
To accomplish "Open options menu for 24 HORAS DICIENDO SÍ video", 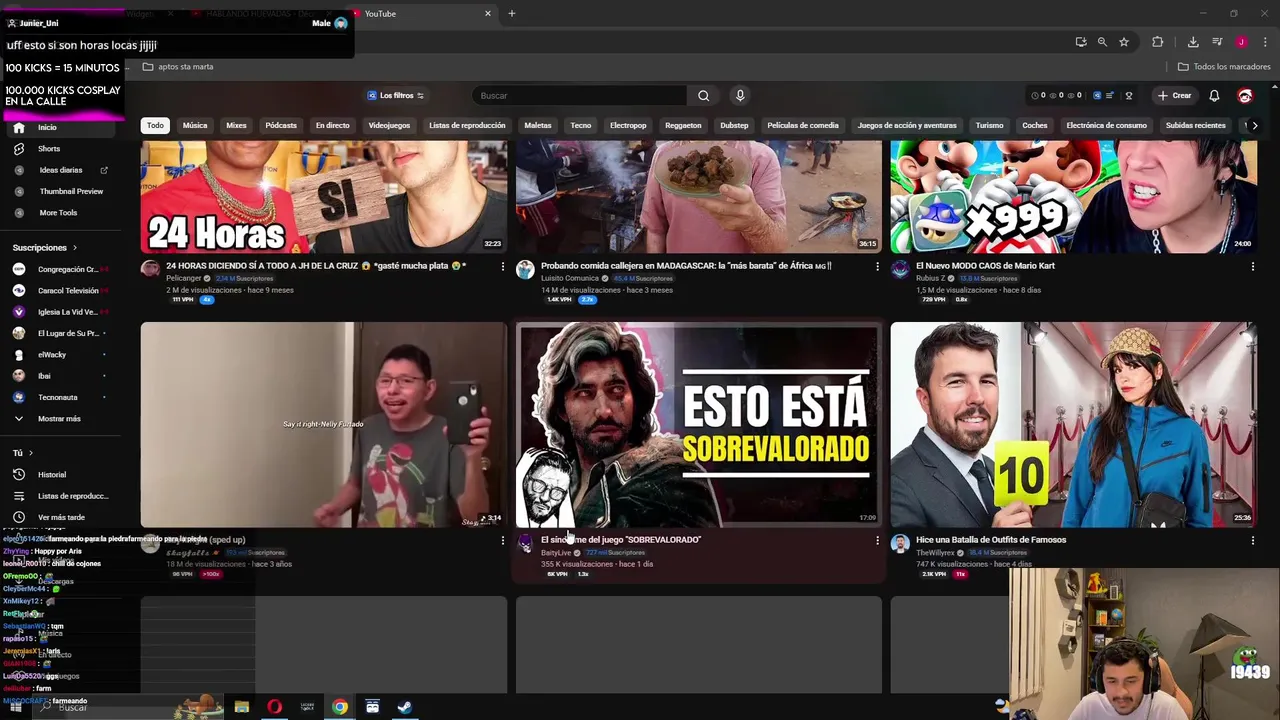I will [x=502, y=267].
